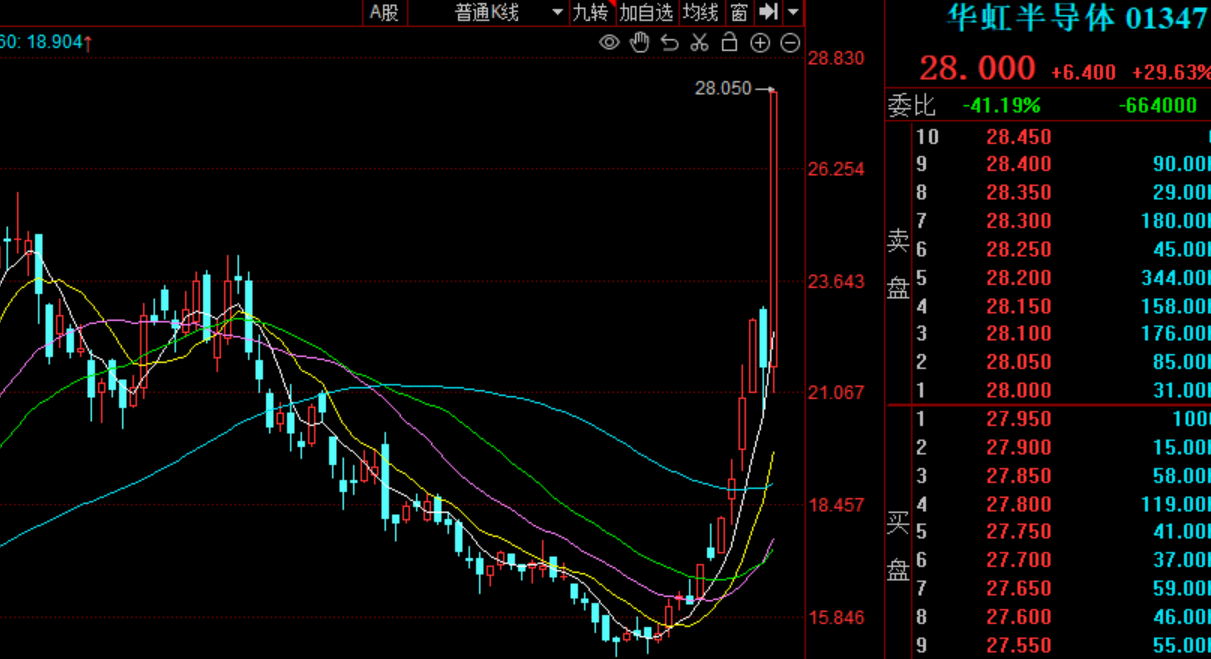Click the current price 28.000 header

pos(977,69)
